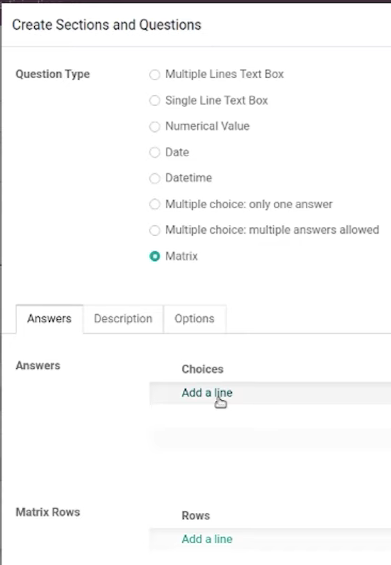Click the Create Sections and Questions title
391x565 pixels.
pyautogui.click(x=107, y=25)
